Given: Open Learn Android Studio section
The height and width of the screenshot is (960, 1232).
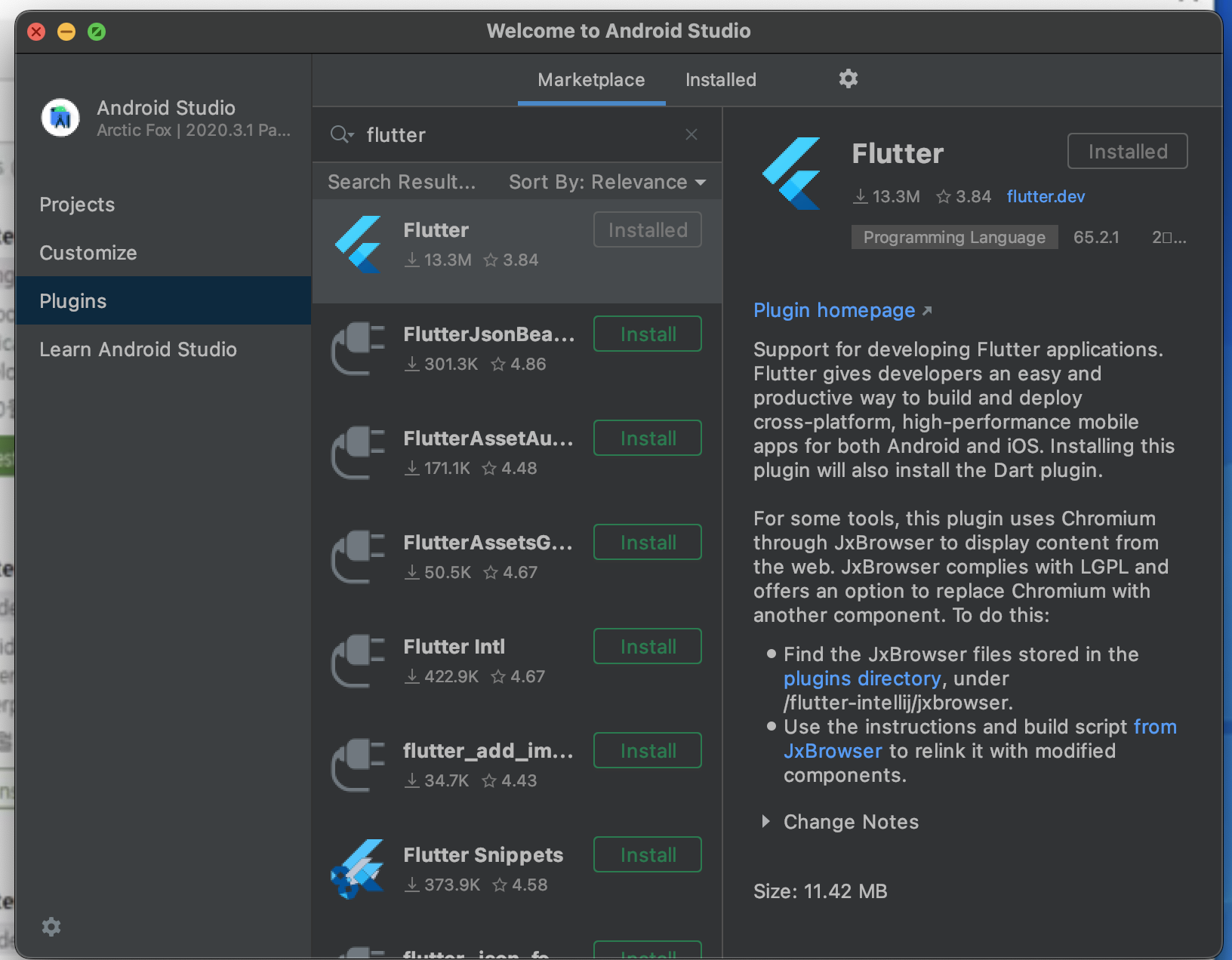Looking at the screenshot, I should [x=163, y=349].
